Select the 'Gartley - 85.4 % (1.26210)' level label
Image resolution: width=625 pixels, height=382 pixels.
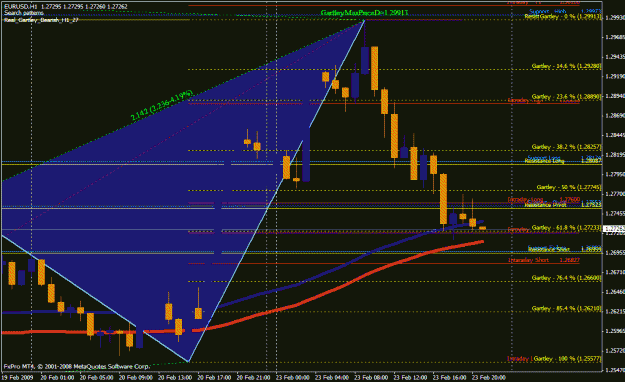coord(566,308)
